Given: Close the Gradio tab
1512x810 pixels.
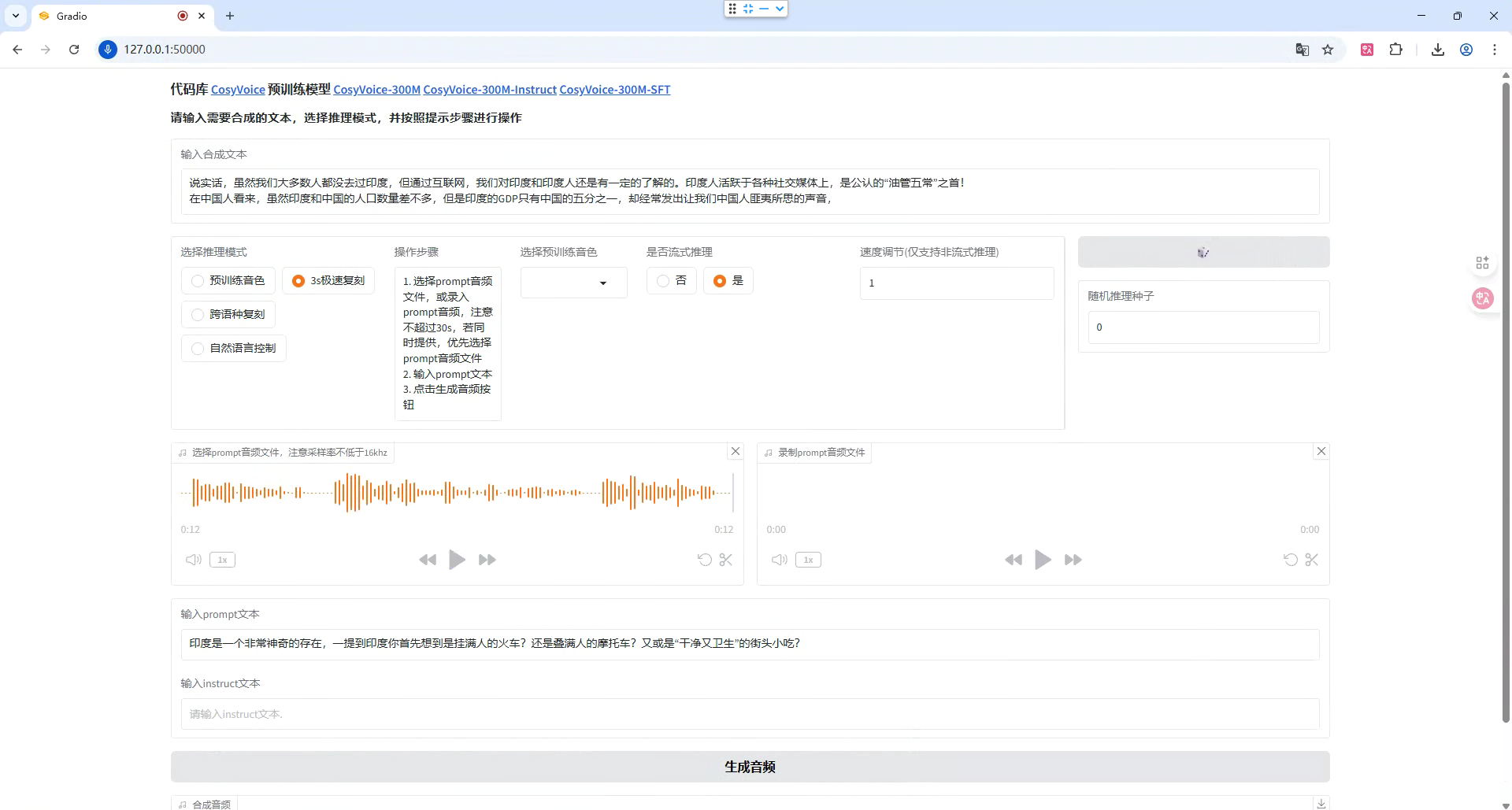Looking at the screenshot, I should [x=202, y=16].
